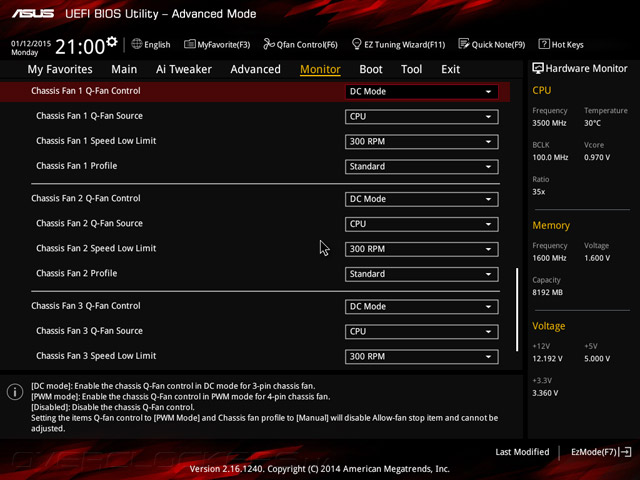Image resolution: width=640 pixels, height=480 pixels.
Task: Click the info icon beside help text
Action: (15, 392)
